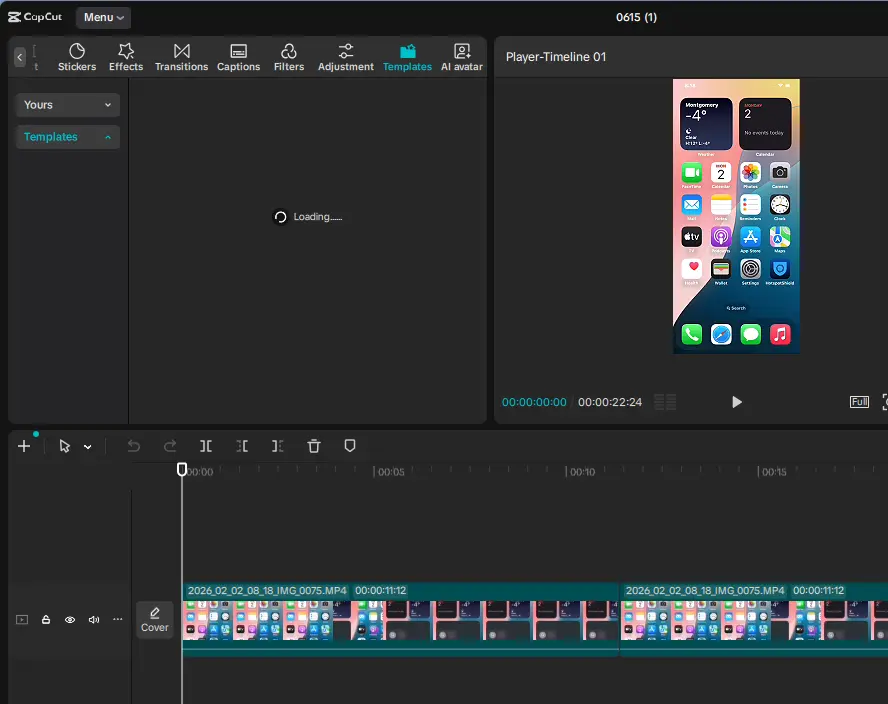The width and height of the screenshot is (888, 704).
Task: Click the Redo arrow
Action: tap(170, 446)
